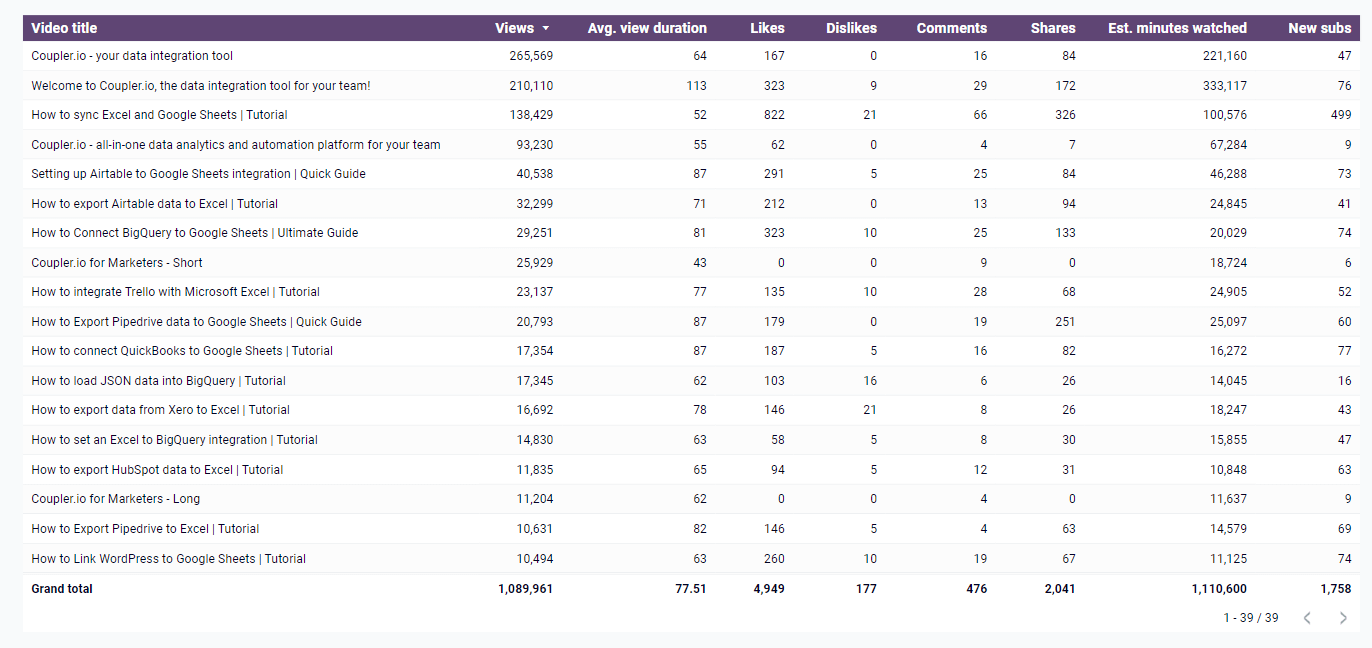Select 'Coupler.io - your data integration tool' row title
1372x648 pixels.
pyautogui.click(x=132, y=56)
